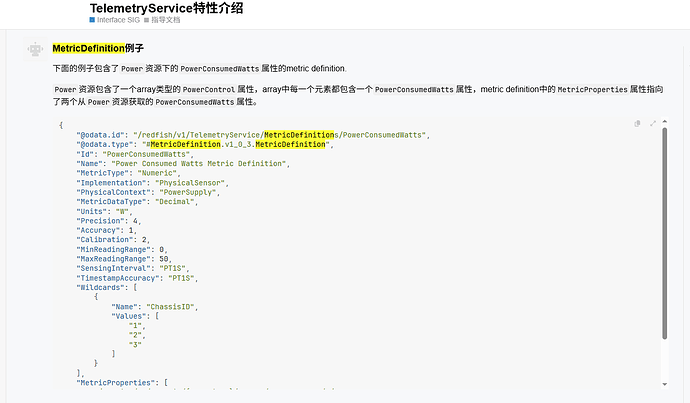Click the gray tag square before 指导文档
Image resolution: width=690 pixels, height=403 pixels.
tap(147, 20)
